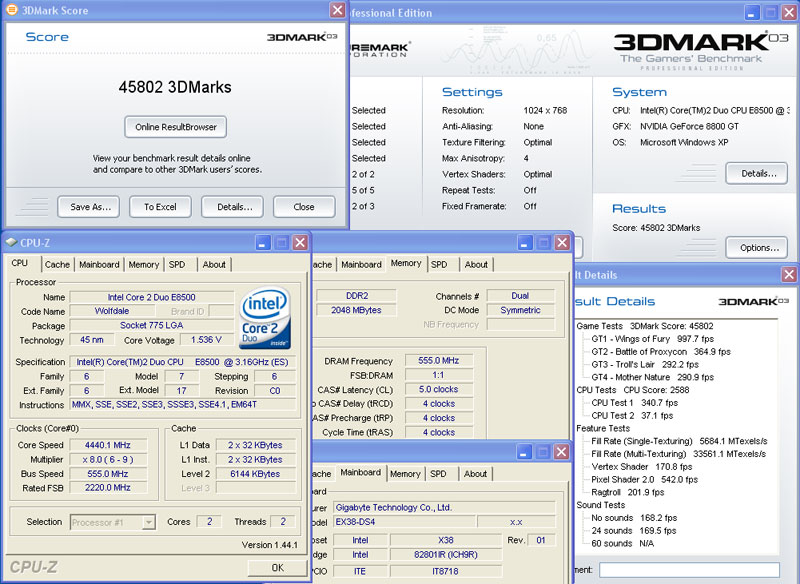Open Results Options in 3DMark main window

tap(757, 248)
